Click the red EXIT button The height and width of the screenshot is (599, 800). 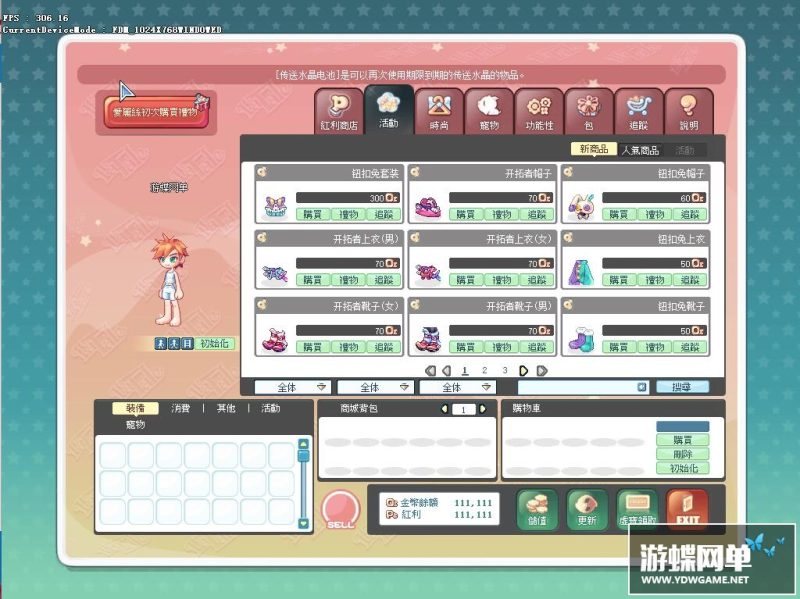click(687, 510)
